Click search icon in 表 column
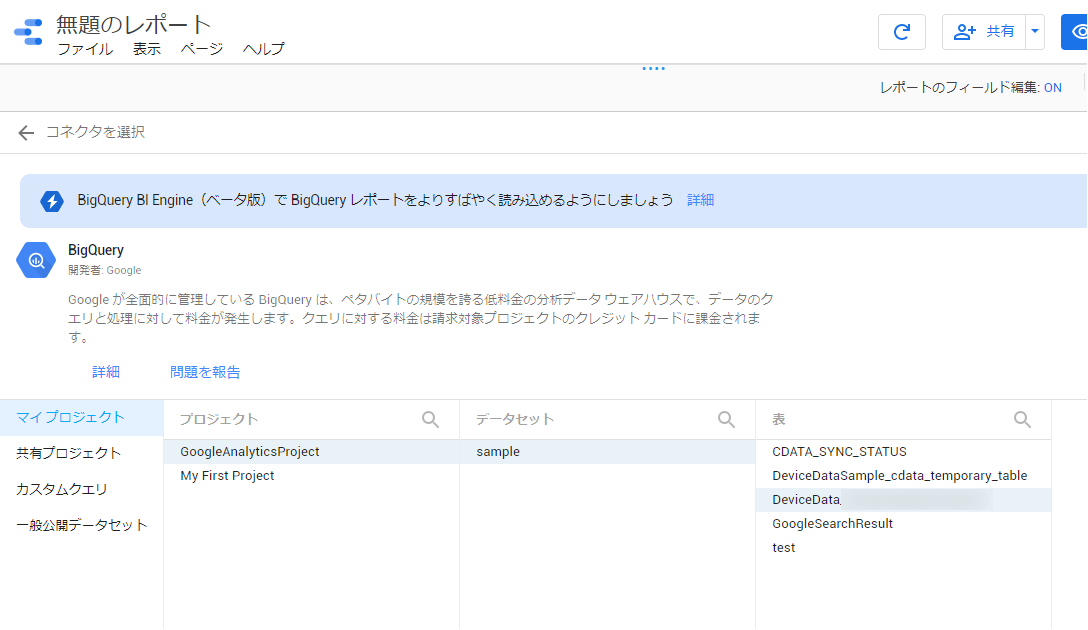The height and width of the screenshot is (630, 1088). tap(1022, 420)
